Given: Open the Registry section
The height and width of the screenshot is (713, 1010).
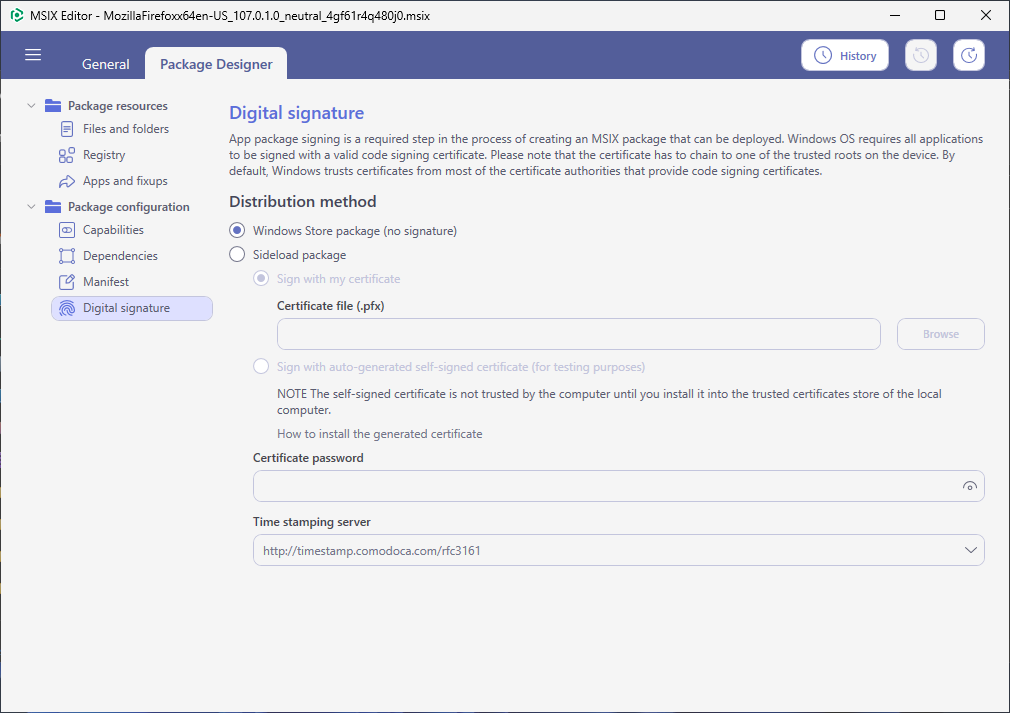Looking at the screenshot, I should [104, 155].
